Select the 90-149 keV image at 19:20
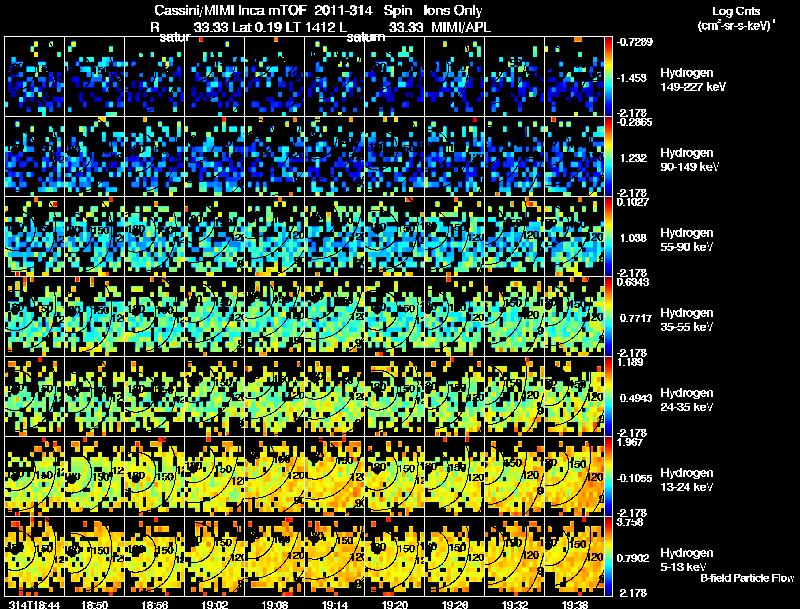The width and height of the screenshot is (800, 609). (x=395, y=157)
